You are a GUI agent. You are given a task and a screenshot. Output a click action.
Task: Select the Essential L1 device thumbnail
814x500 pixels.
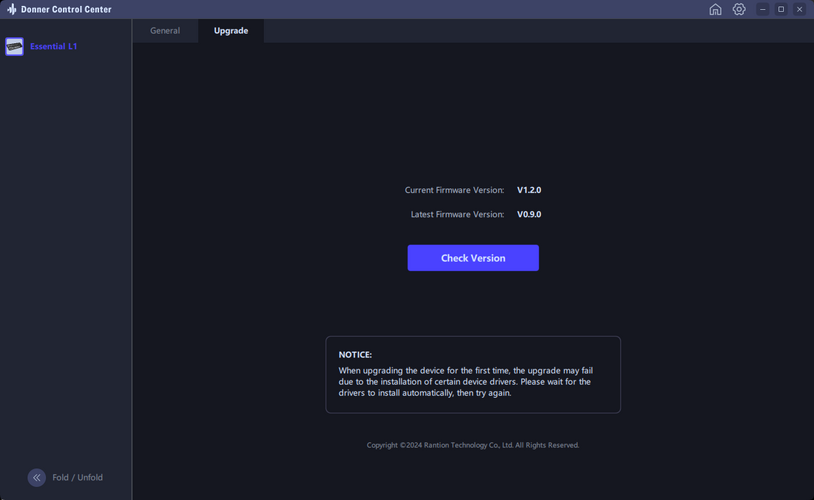(15, 46)
